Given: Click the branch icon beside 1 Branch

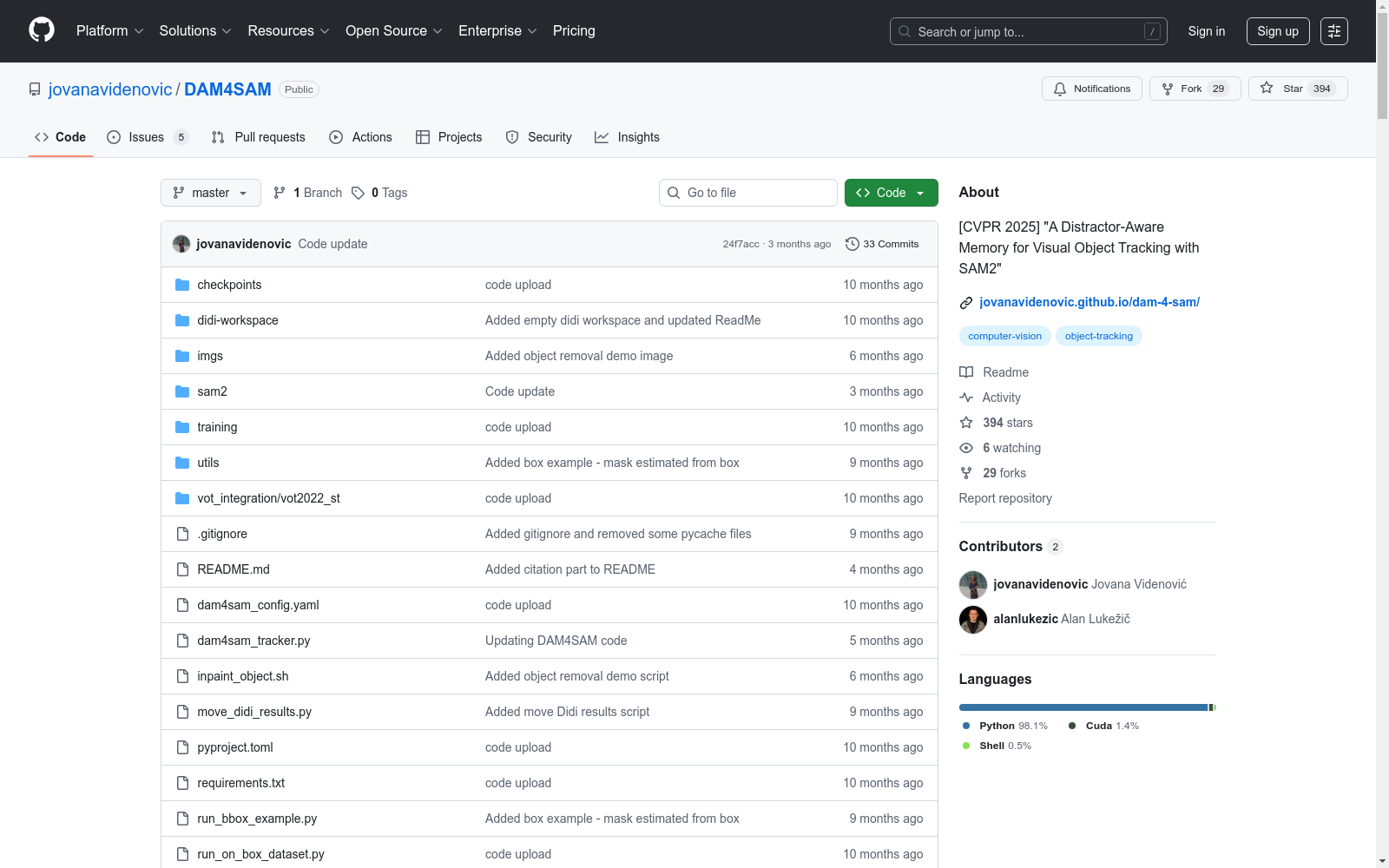Looking at the screenshot, I should coord(280,193).
